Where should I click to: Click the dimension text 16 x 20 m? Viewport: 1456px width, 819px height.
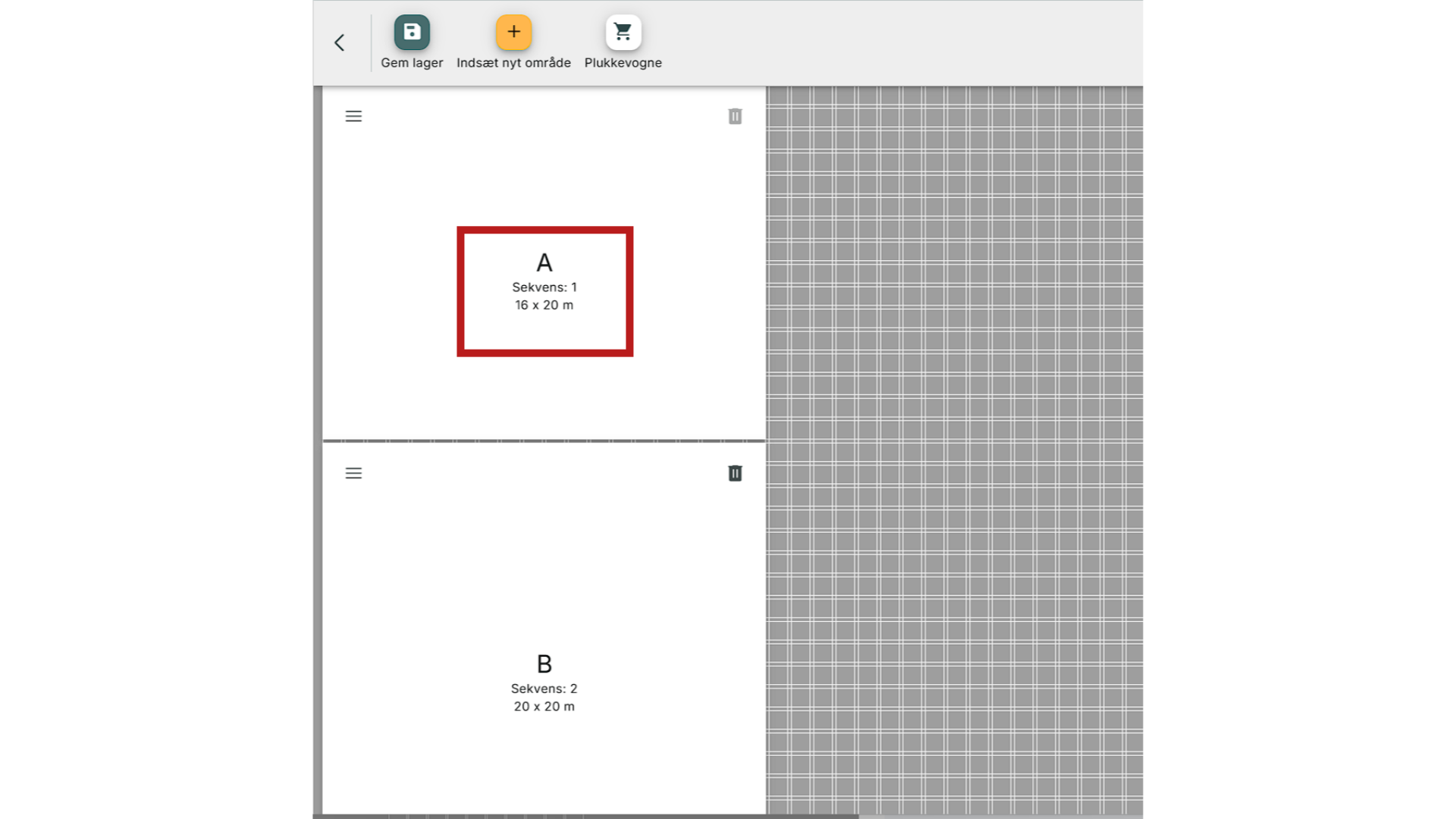pyautogui.click(x=544, y=305)
